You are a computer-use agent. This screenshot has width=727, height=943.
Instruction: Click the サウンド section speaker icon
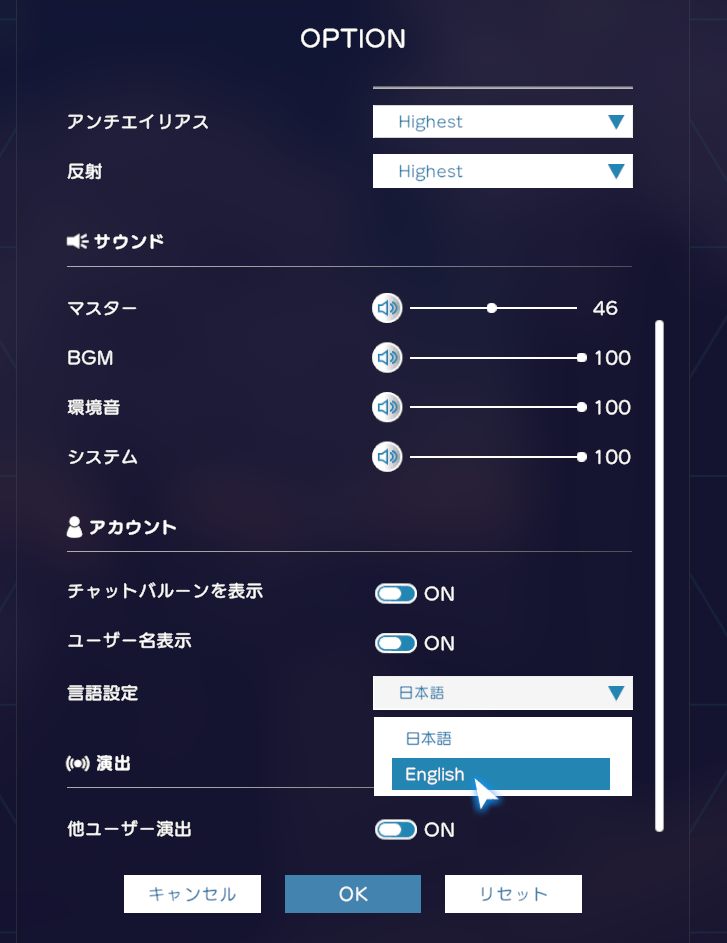(78, 241)
